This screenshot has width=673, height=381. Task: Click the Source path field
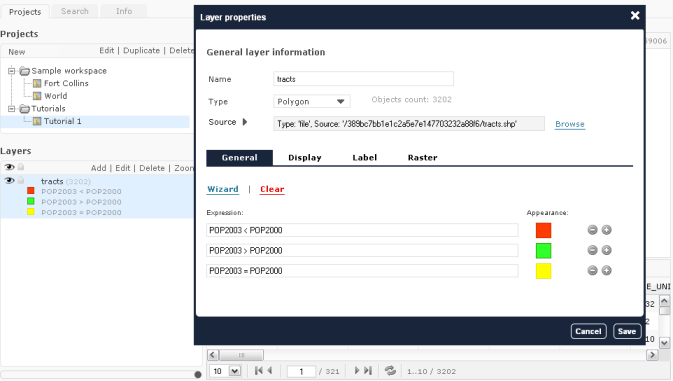tap(409, 124)
